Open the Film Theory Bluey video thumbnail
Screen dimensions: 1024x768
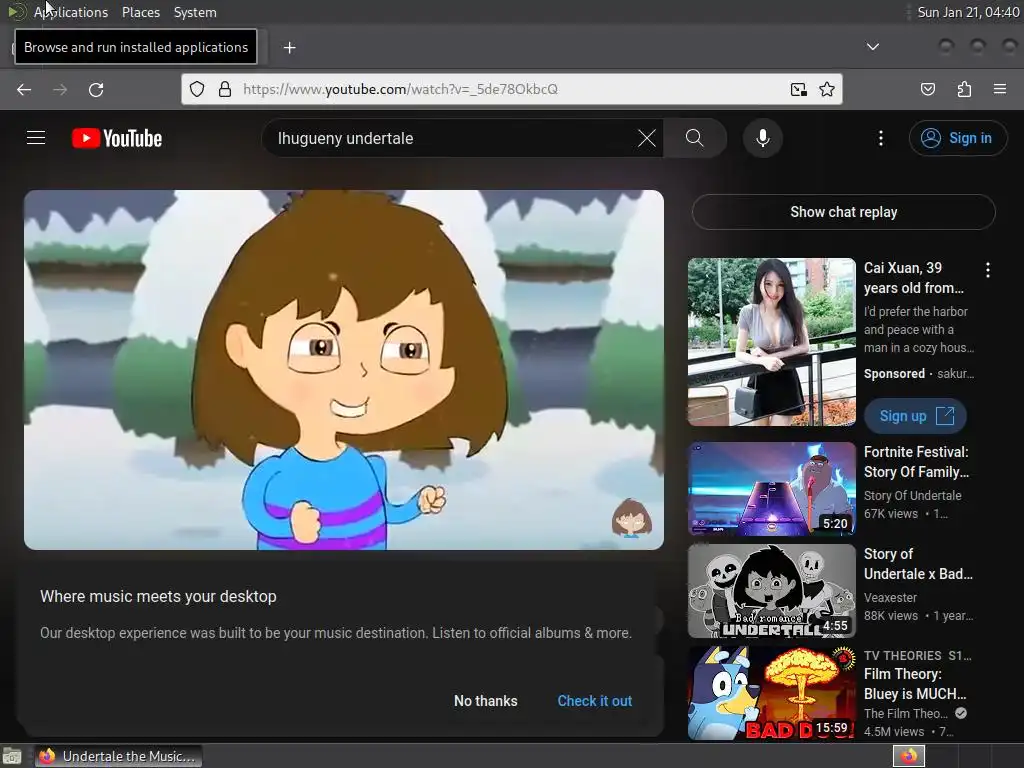click(x=771, y=693)
